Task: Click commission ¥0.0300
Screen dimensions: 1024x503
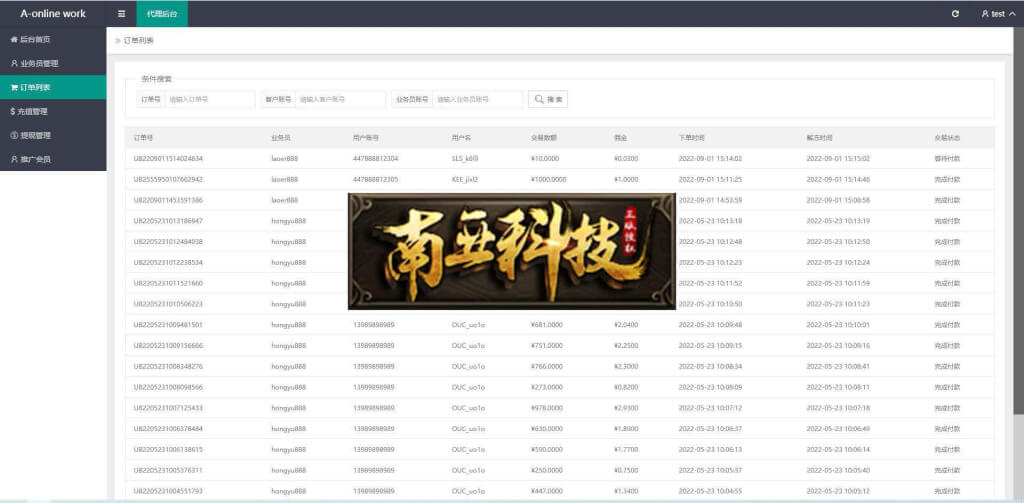Action: 626,158
